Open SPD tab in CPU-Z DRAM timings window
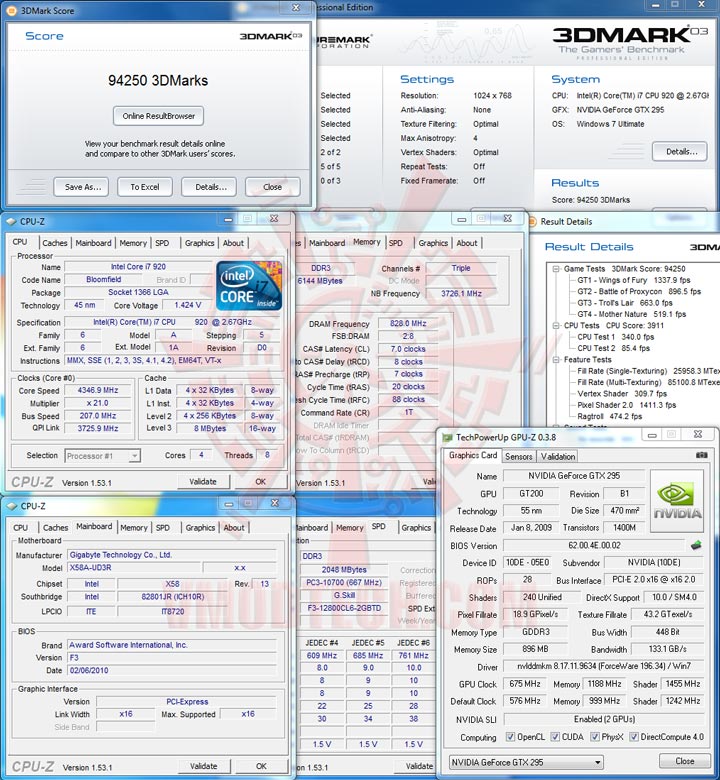720x780 pixels. click(396, 243)
